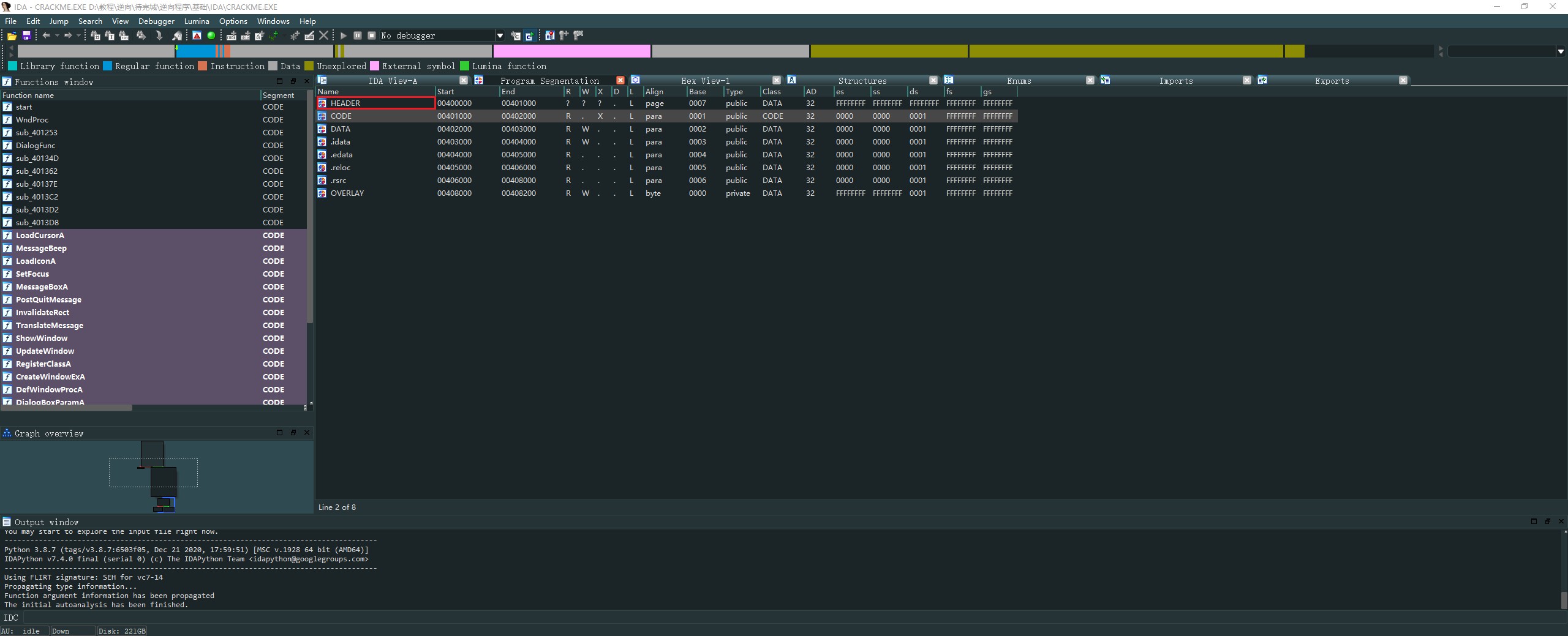Switch to the IDA View-A tab
The height and width of the screenshot is (636, 1568).
pos(393,81)
